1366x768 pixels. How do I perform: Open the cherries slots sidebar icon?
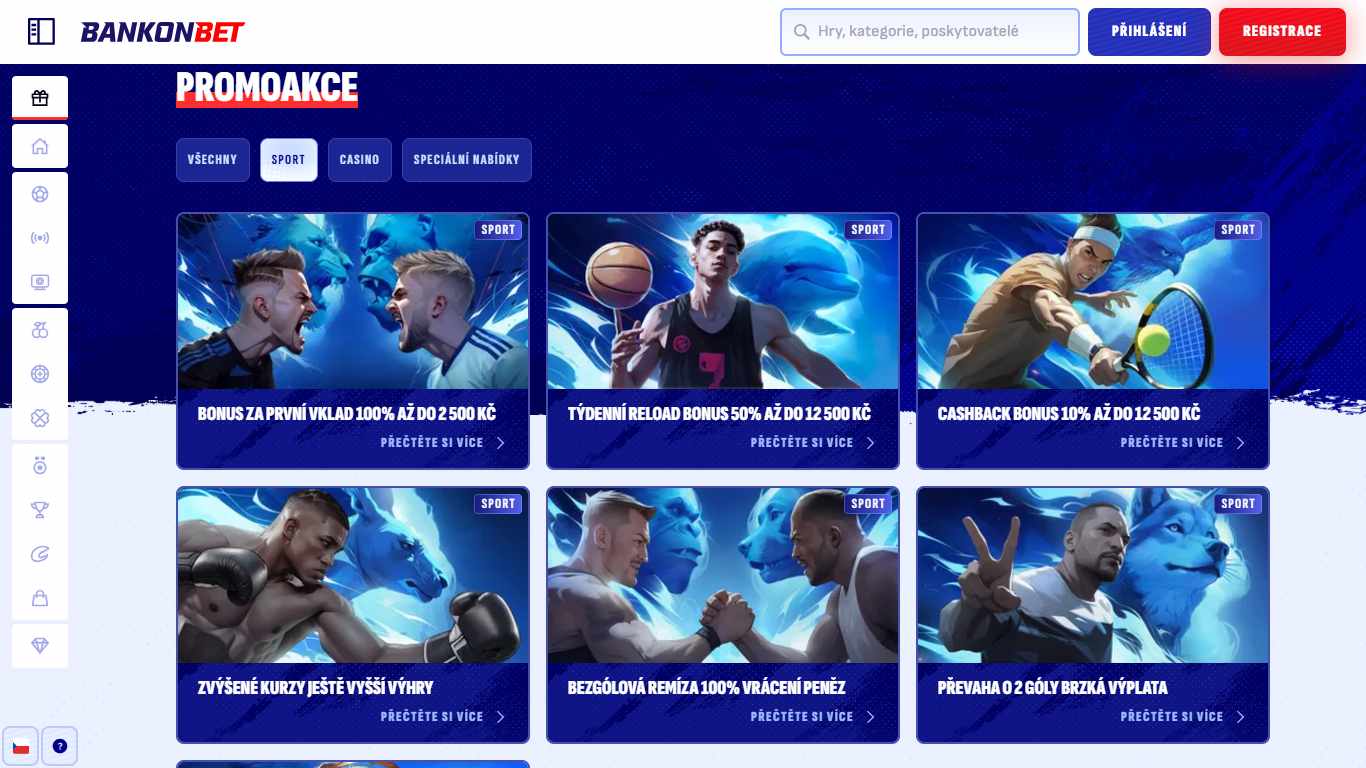[x=40, y=330]
